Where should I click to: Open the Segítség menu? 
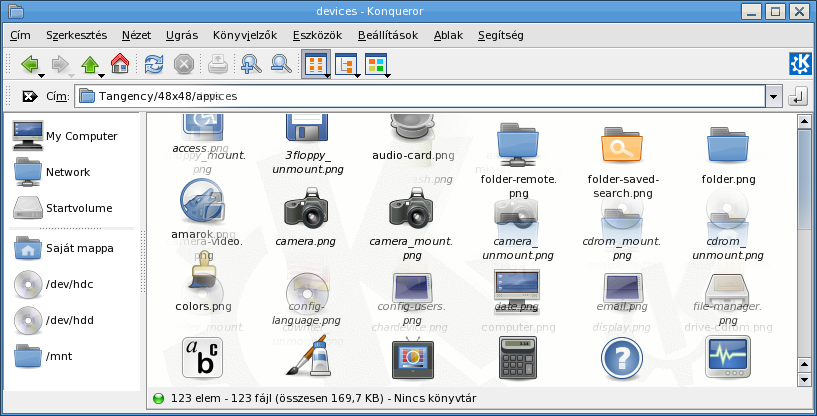[x=501, y=35]
